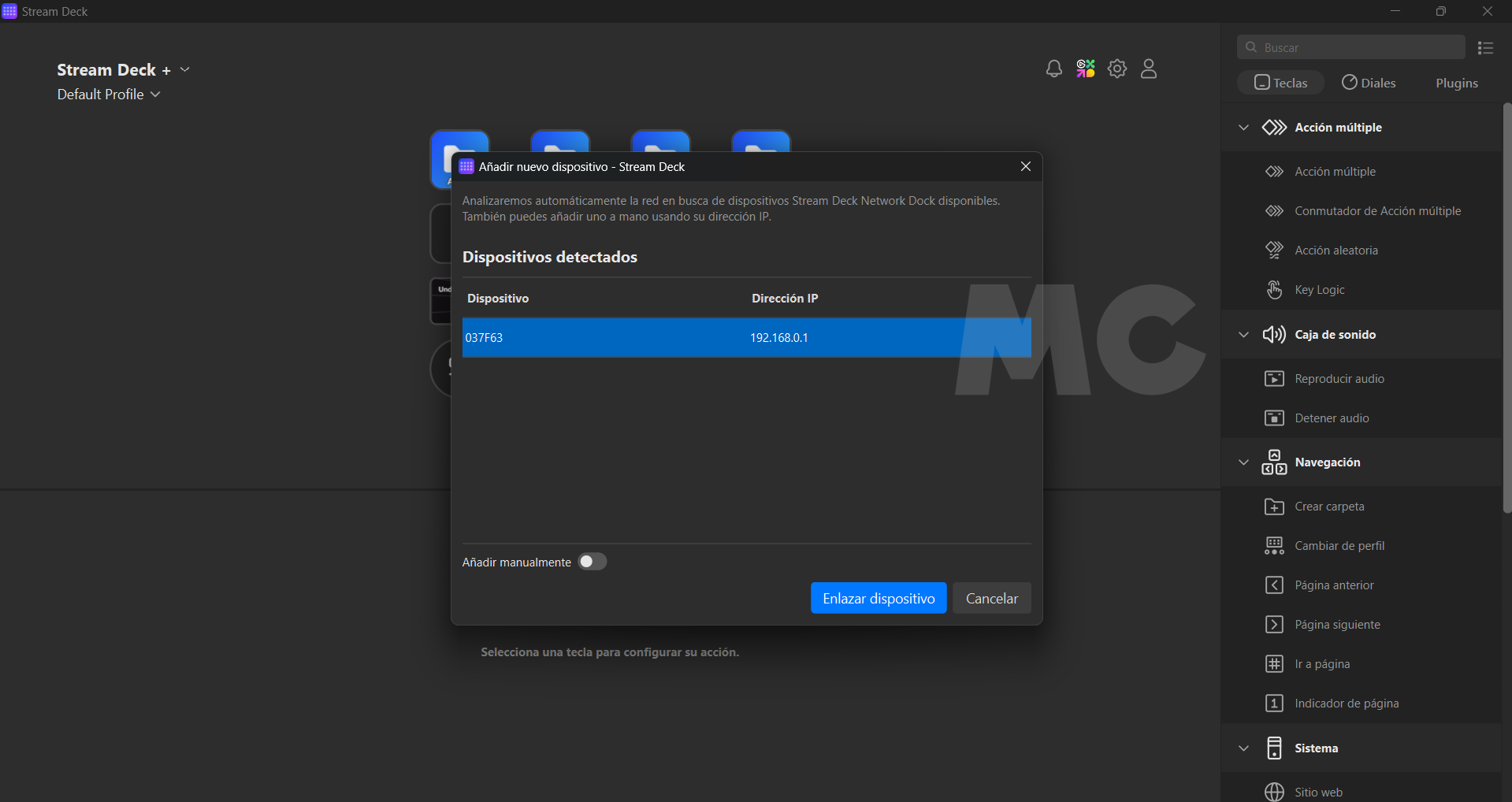Screen dimensions: 1512x802
Task: Switch to the Diales tab
Action: point(1369,83)
